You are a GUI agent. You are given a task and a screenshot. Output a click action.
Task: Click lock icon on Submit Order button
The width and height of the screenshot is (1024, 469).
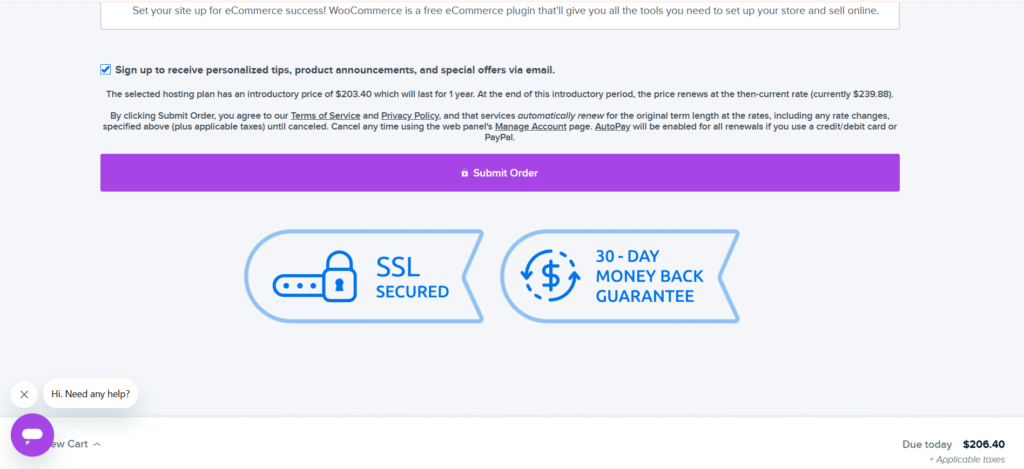[x=464, y=173]
